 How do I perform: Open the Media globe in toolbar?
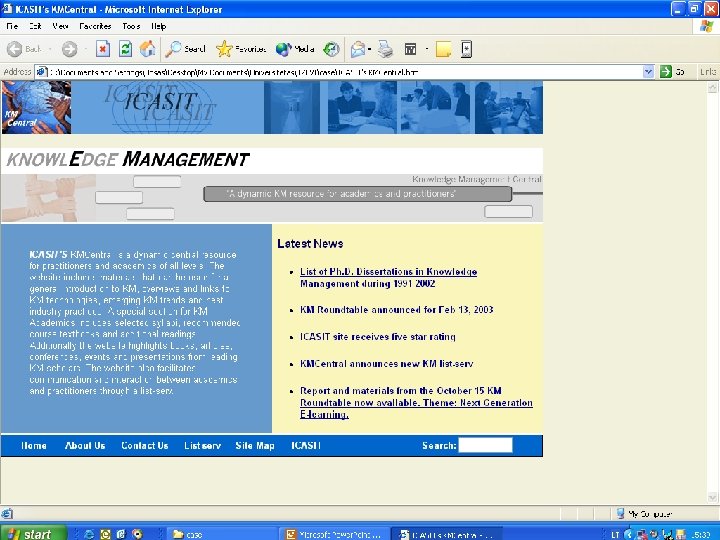(283, 49)
